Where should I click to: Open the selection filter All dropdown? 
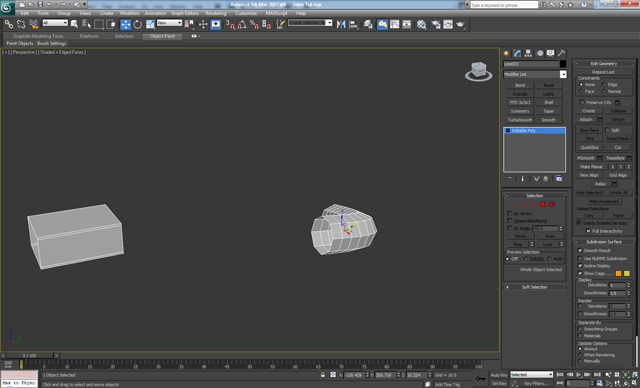55,23
